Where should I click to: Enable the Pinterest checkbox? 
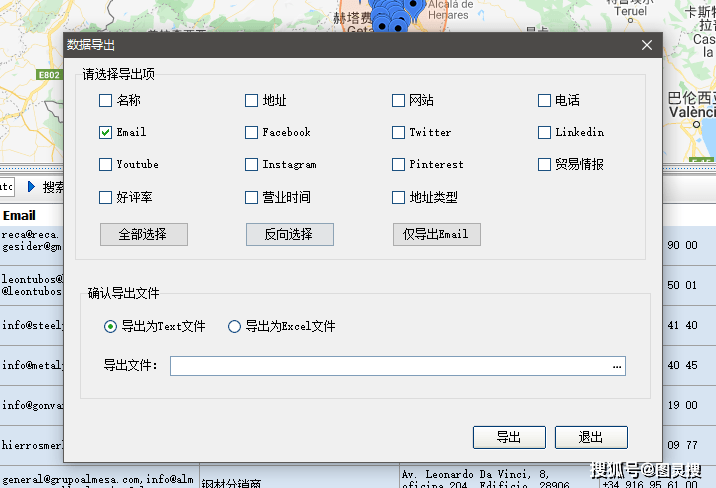[x=399, y=164]
